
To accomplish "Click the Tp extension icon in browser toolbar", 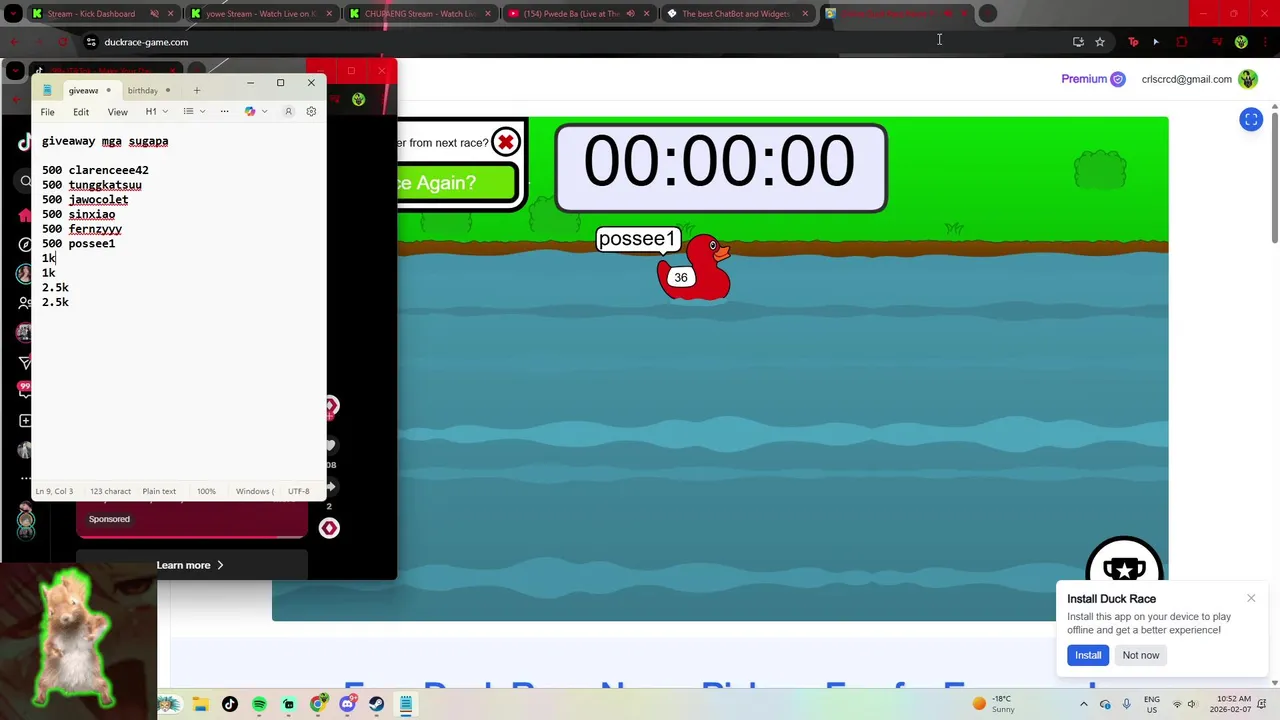I will click(1133, 42).
